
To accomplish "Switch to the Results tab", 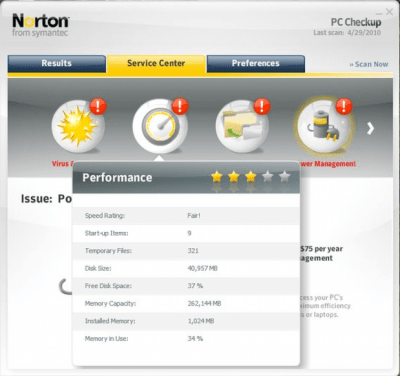I will click(x=57, y=63).
